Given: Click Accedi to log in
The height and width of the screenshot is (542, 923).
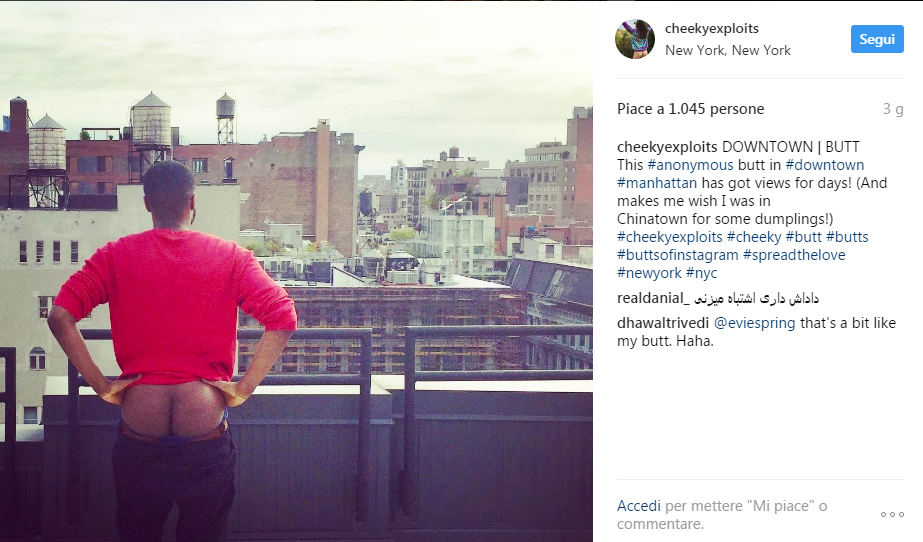Looking at the screenshot, I should pos(638,506).
